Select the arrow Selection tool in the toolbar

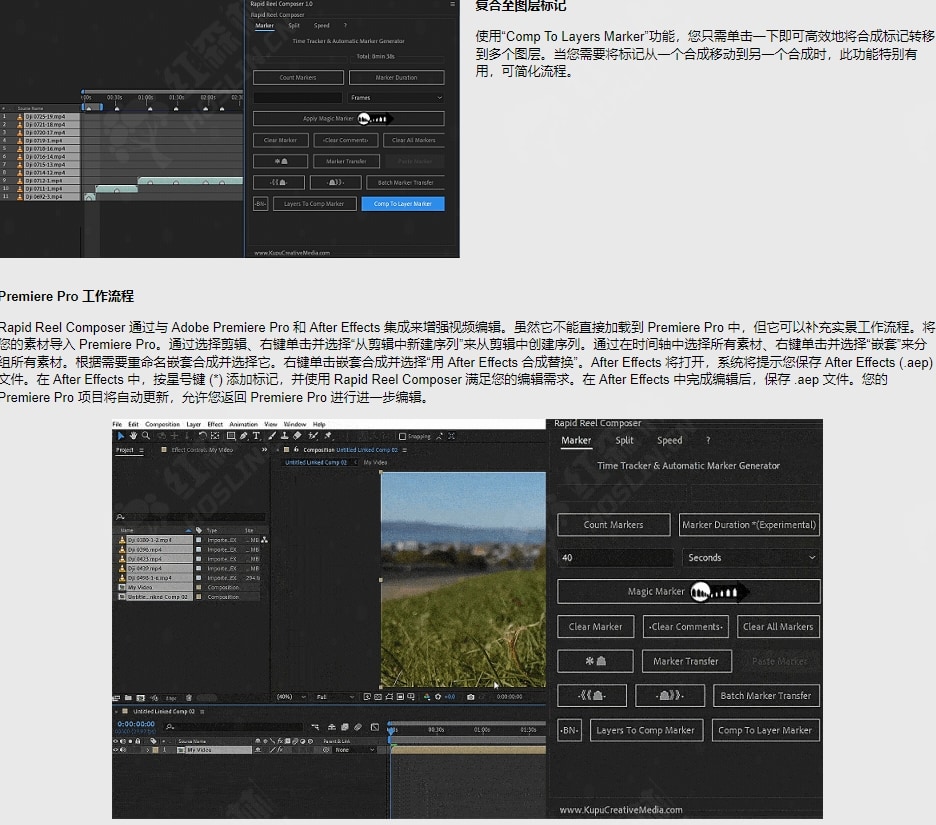click(121, 436)
